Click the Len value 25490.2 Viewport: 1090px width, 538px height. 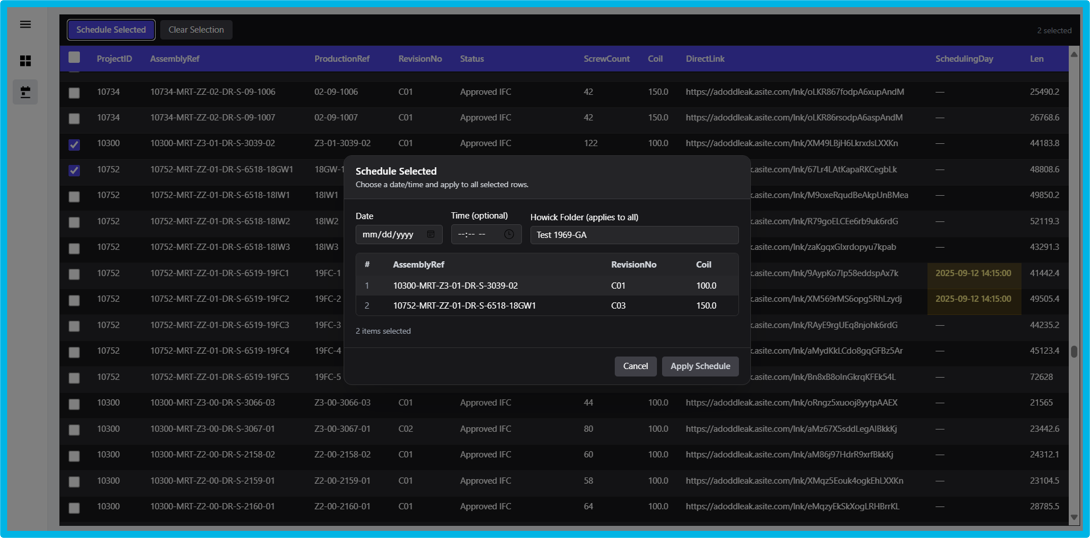[x=1044, y=92]
